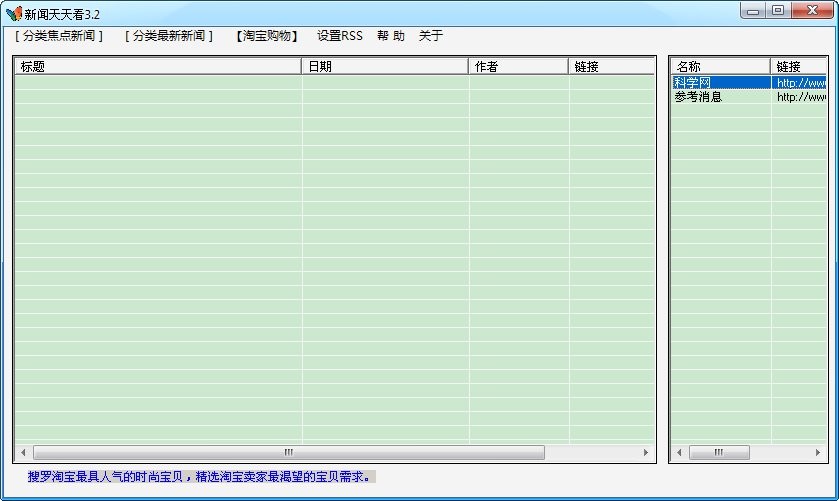Click the feed list horizontal scrollbar thumb
839x501 pixels.
pyautogui.click(x=719, y=452)
